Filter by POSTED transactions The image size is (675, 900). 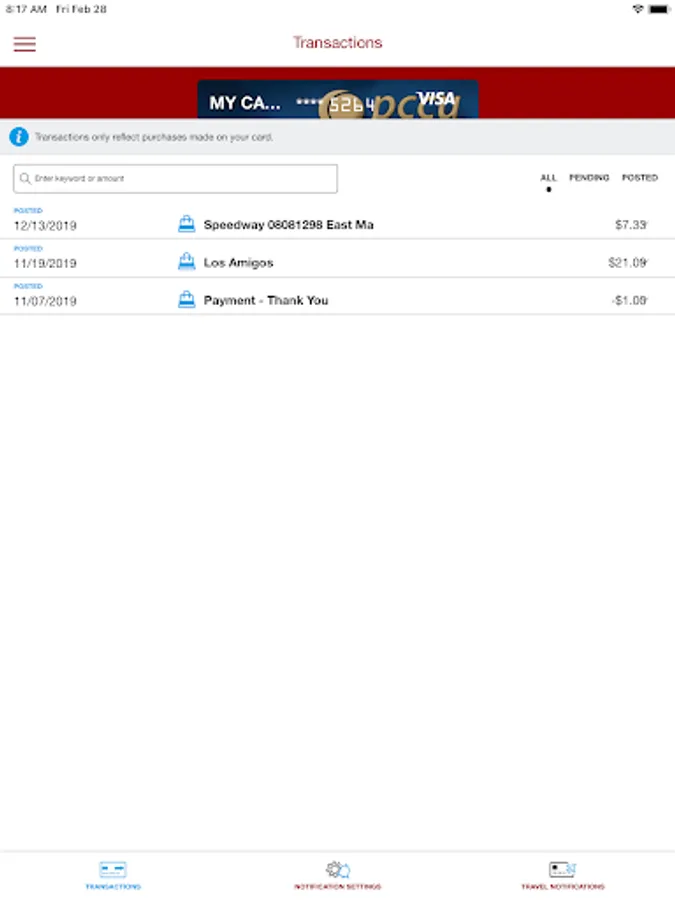coord(640,178)
